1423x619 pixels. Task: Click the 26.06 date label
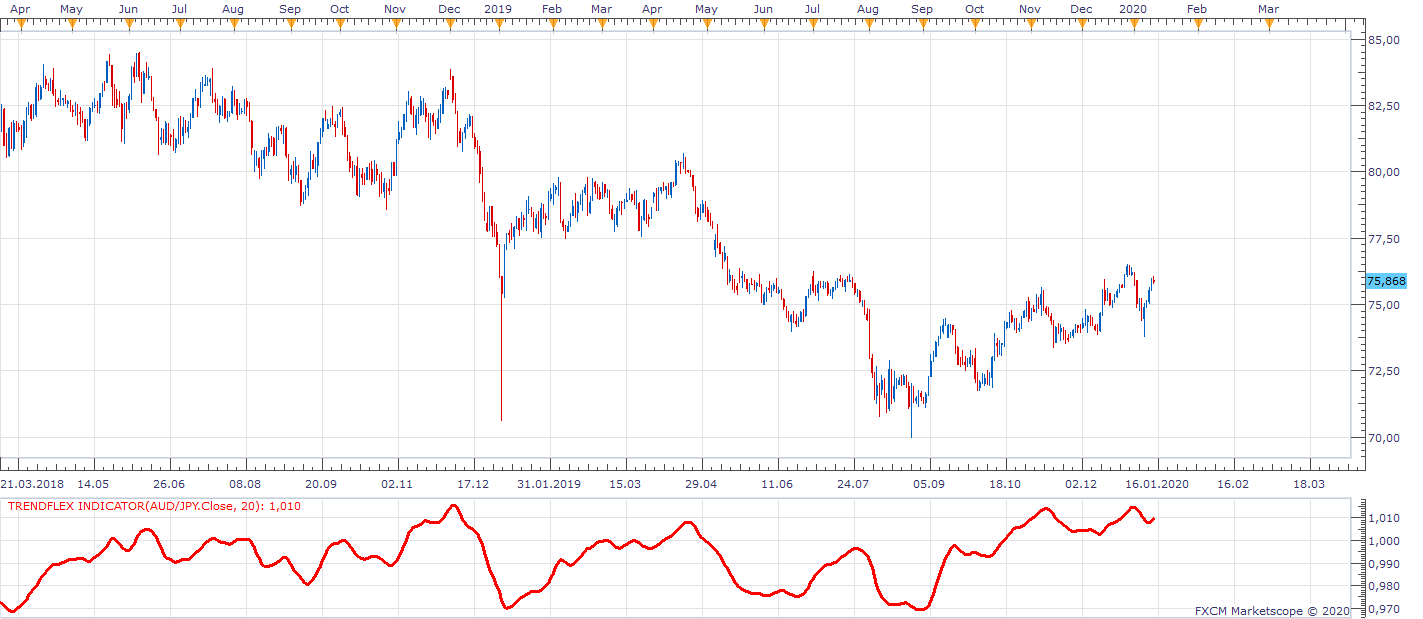pos(170,484)
